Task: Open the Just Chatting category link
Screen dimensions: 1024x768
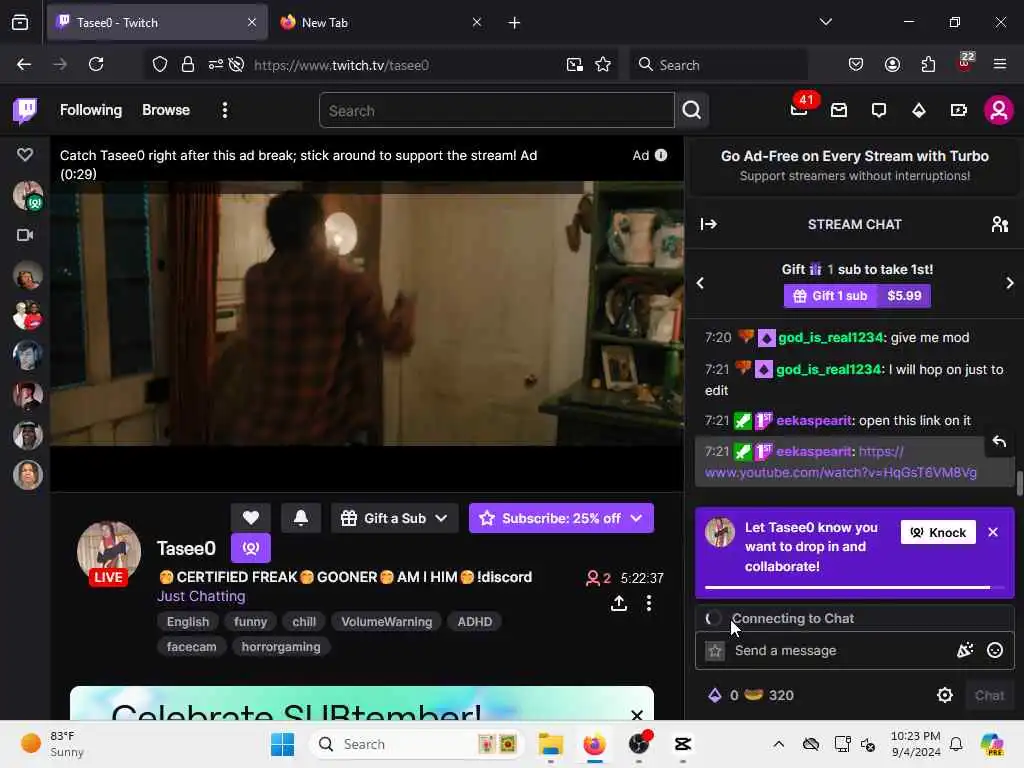Action: [201, 597]
